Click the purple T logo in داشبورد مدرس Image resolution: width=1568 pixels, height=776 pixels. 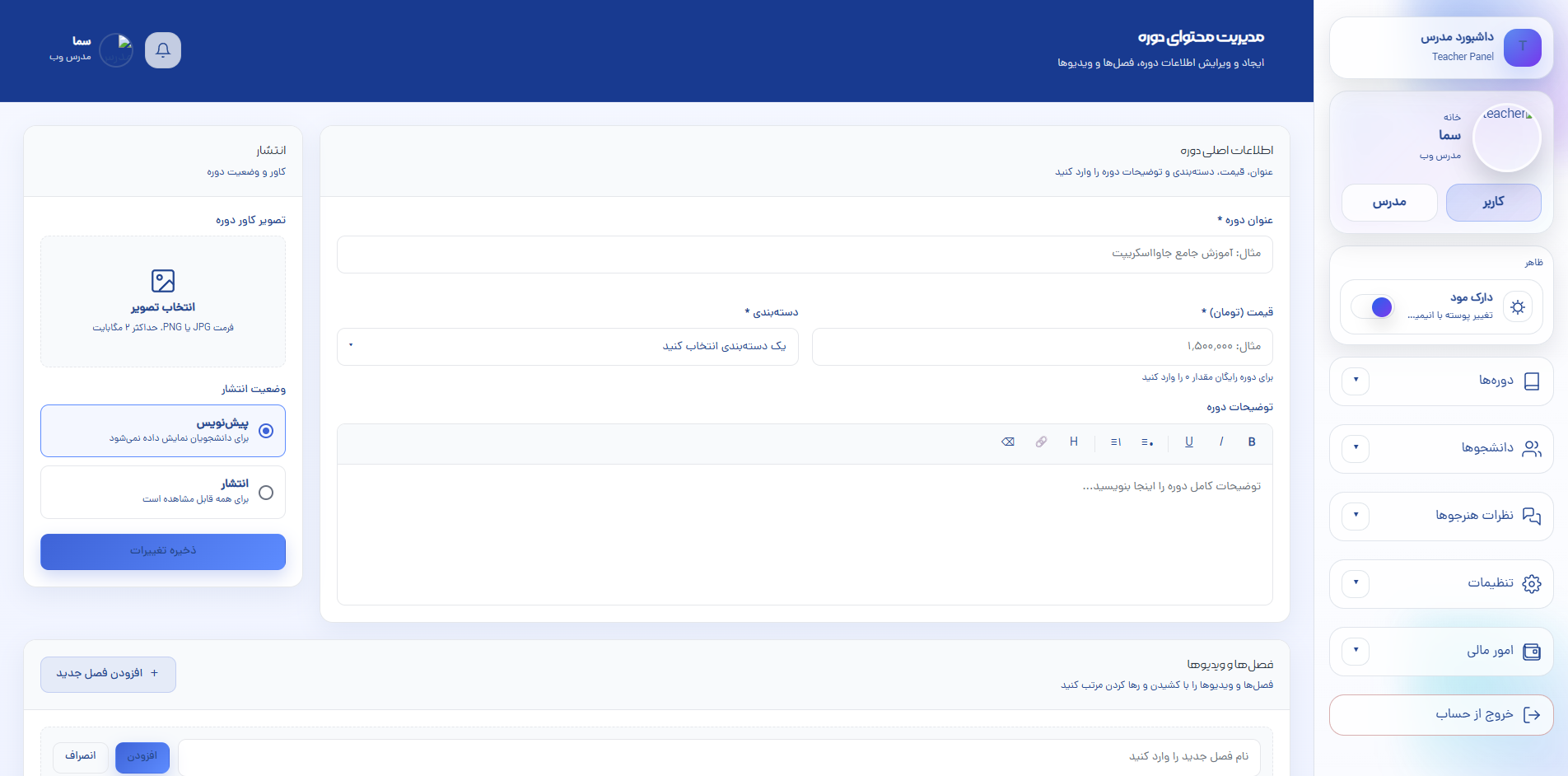(1523, 48)
